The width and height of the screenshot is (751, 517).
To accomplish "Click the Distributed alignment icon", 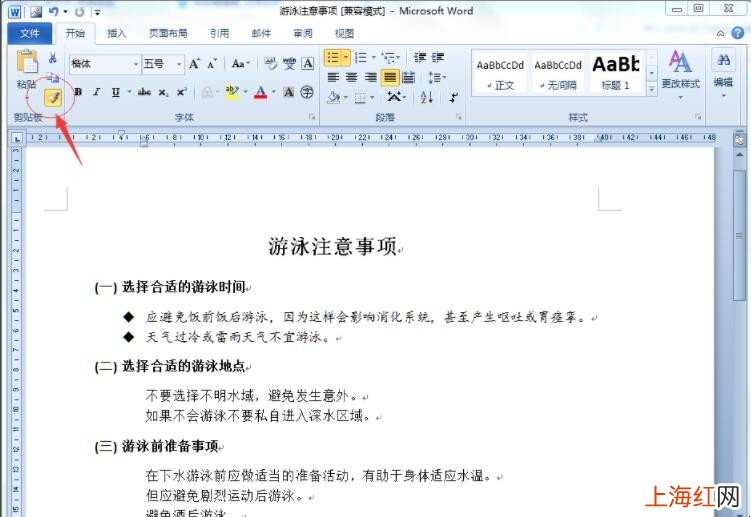I will click(x=408, y=77).
